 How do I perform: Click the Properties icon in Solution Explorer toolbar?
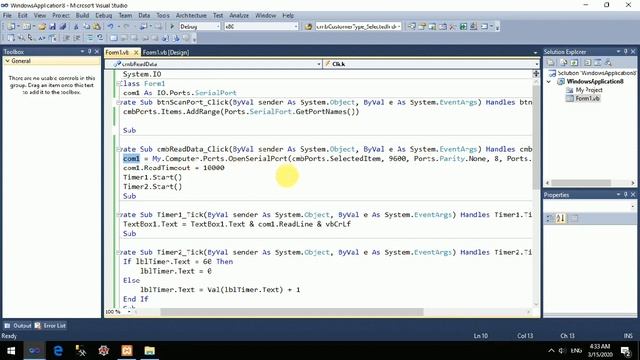[550, 62]
